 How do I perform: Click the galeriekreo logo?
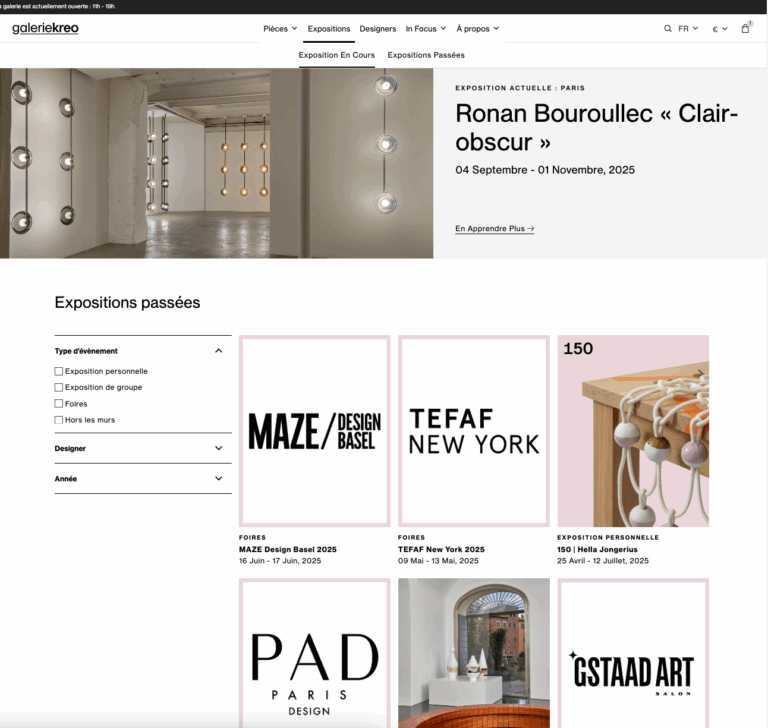pos(45,28)
